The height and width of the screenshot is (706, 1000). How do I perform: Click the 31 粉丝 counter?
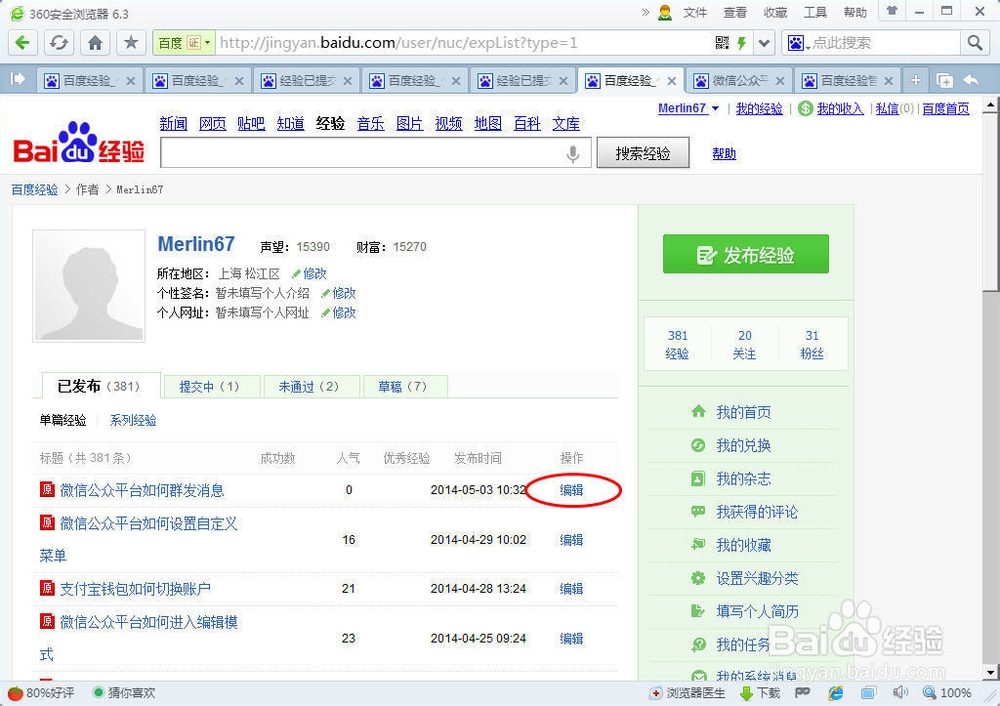click(811, 344)
